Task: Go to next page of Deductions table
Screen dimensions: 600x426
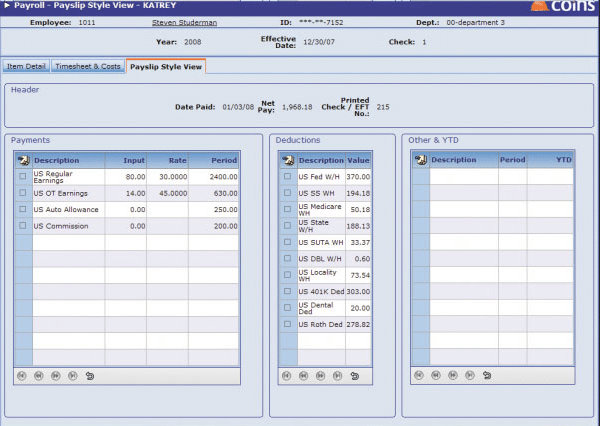Action: pyautogui.click(x=320, y=376)
